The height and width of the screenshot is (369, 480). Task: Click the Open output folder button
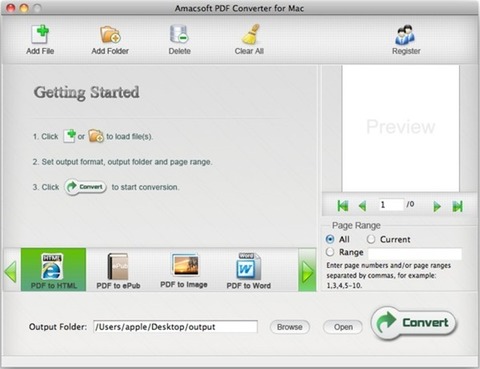click(x=343, y=327)
